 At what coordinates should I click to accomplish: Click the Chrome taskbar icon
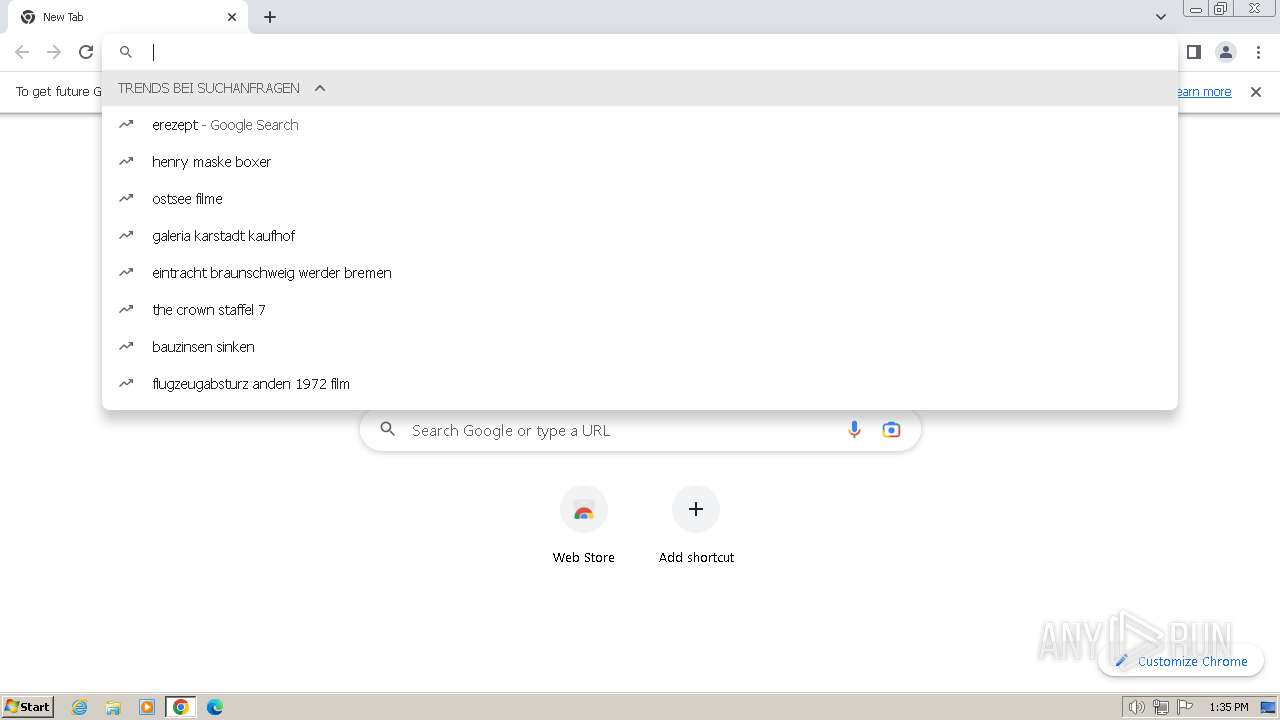pyautogui.click(x=181, y=707)
